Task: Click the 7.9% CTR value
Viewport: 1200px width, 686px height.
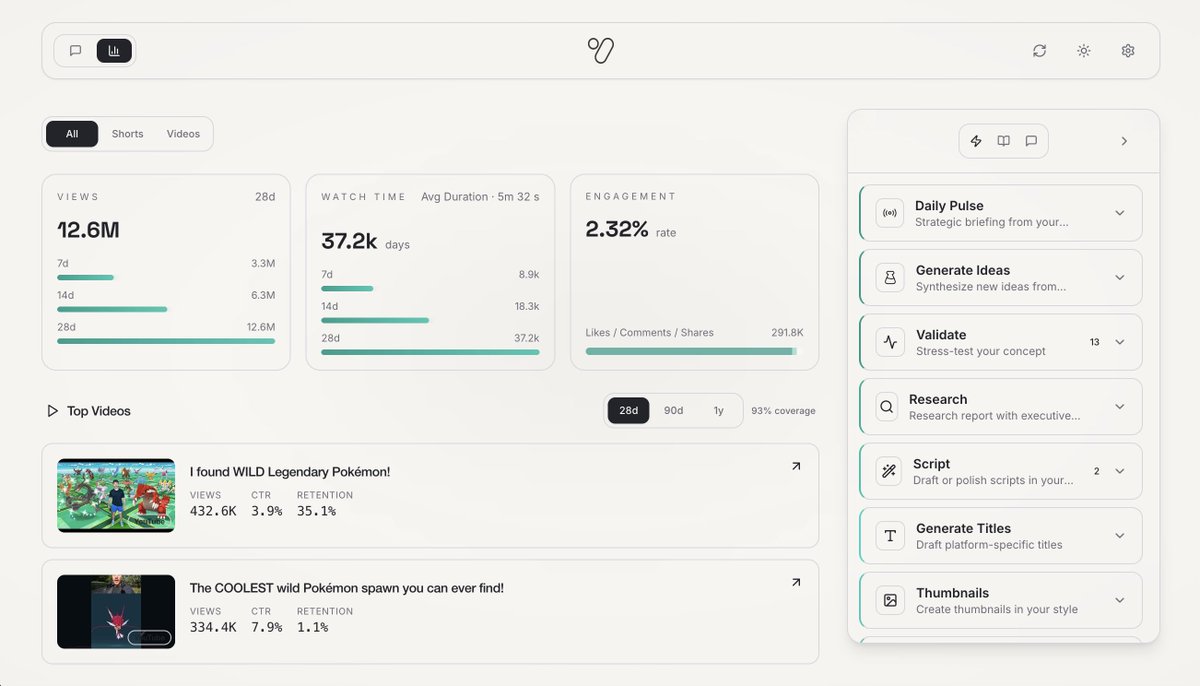Action: (x=267, y=627)
